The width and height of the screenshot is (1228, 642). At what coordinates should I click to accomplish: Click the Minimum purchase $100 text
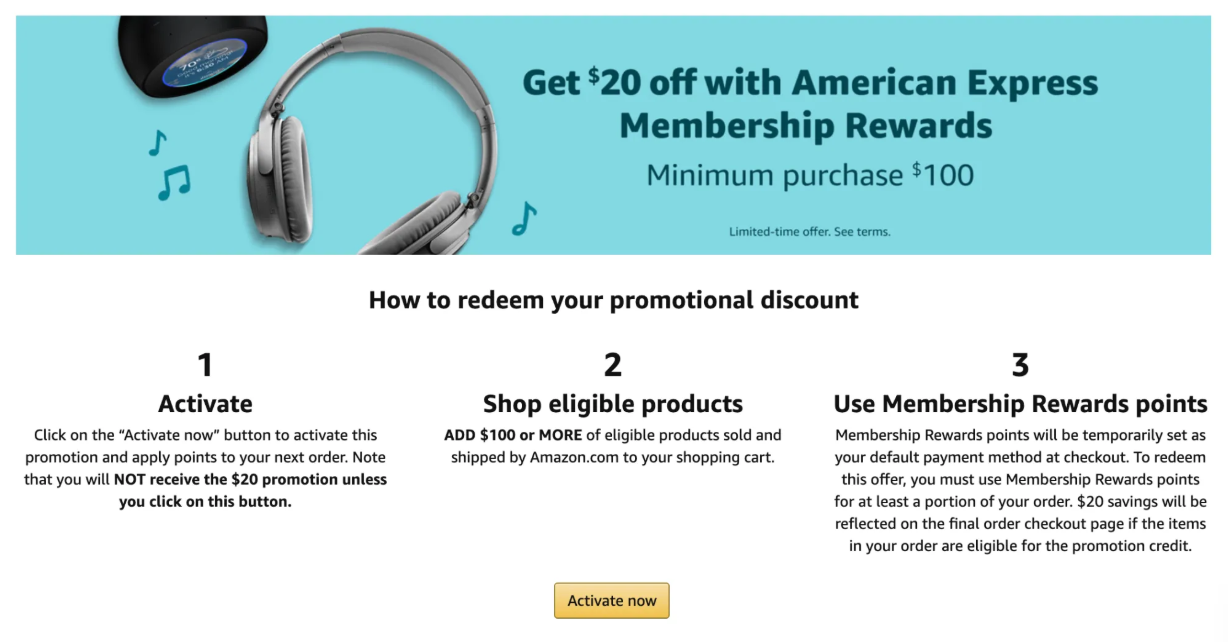[810, 175]
